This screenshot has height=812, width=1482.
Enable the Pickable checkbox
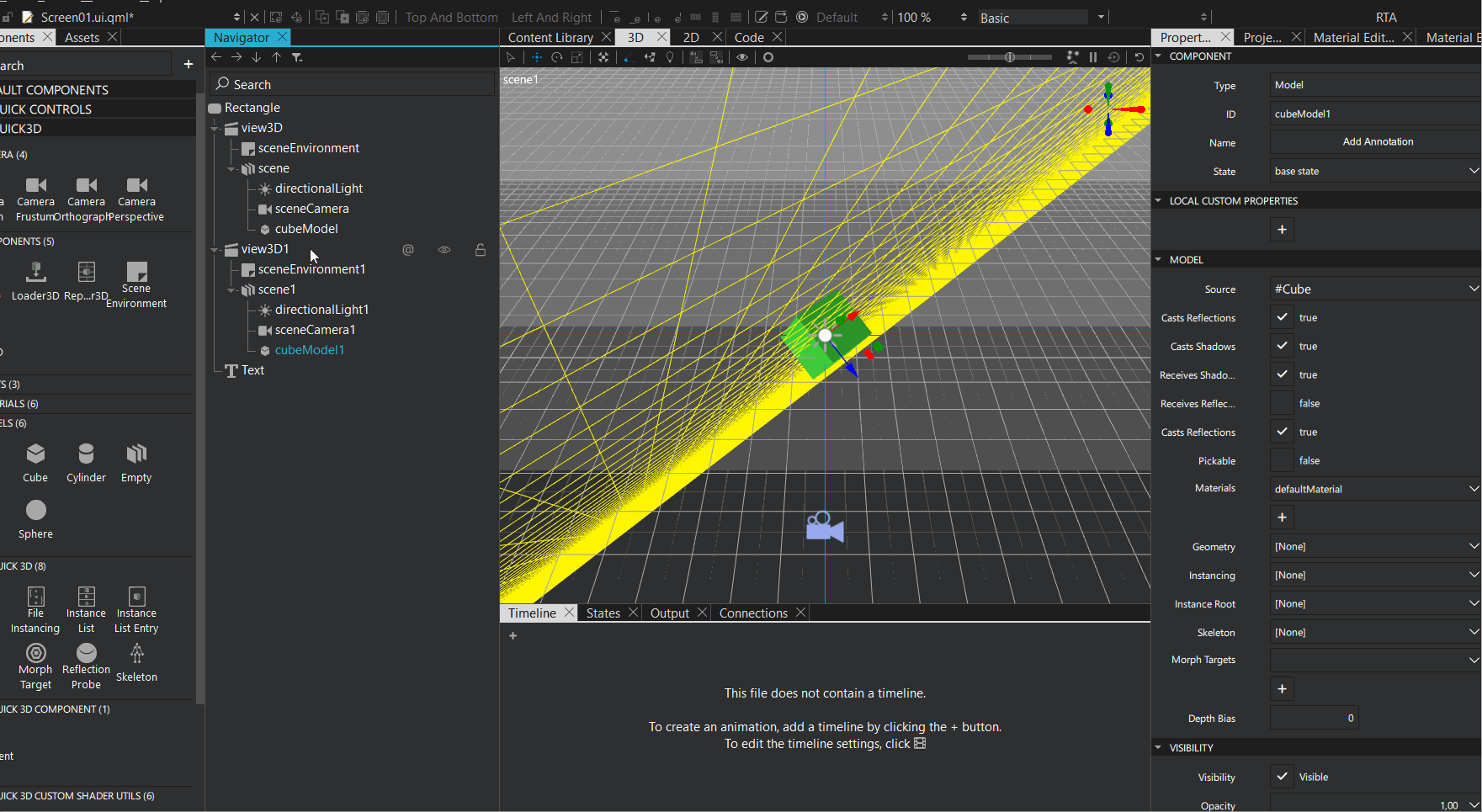(x=1282, y=460)
